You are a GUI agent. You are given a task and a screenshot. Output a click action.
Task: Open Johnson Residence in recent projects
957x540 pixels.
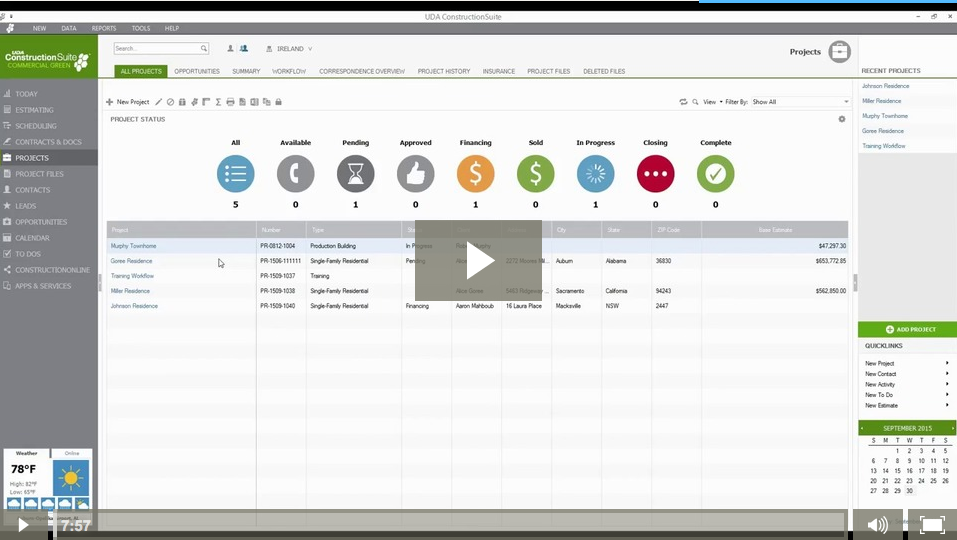coord(885,86)
